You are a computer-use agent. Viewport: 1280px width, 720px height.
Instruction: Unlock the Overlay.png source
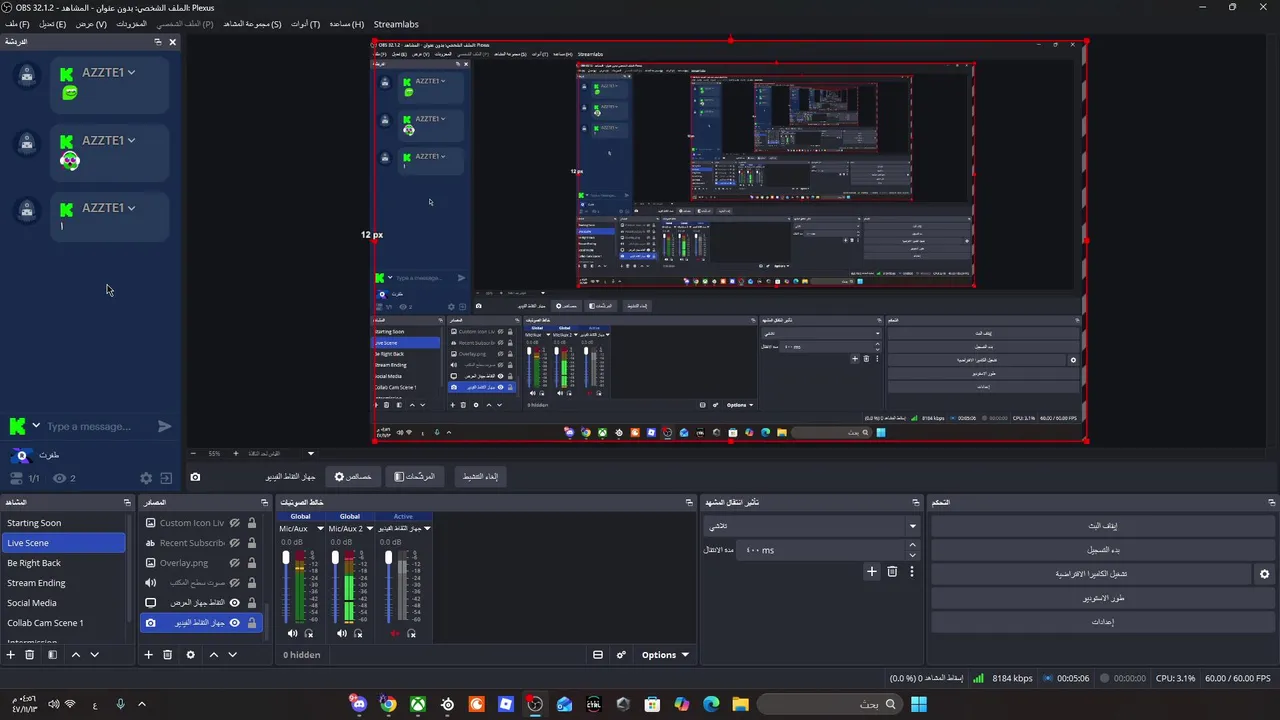[252, 563]
